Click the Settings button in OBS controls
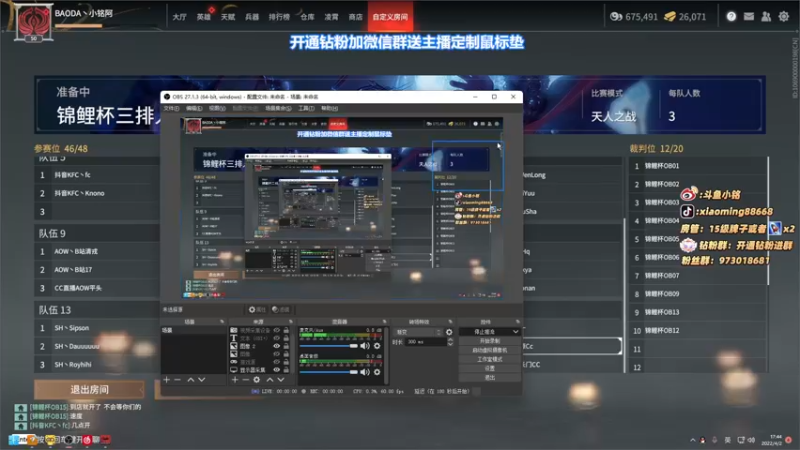Viewport: 800px width, 450px height. click(490, 368)
